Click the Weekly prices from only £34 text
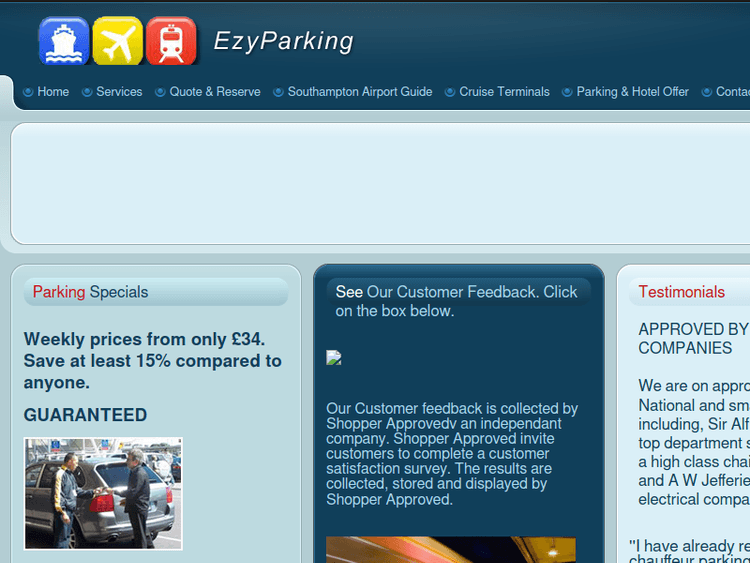 (153, 361)
